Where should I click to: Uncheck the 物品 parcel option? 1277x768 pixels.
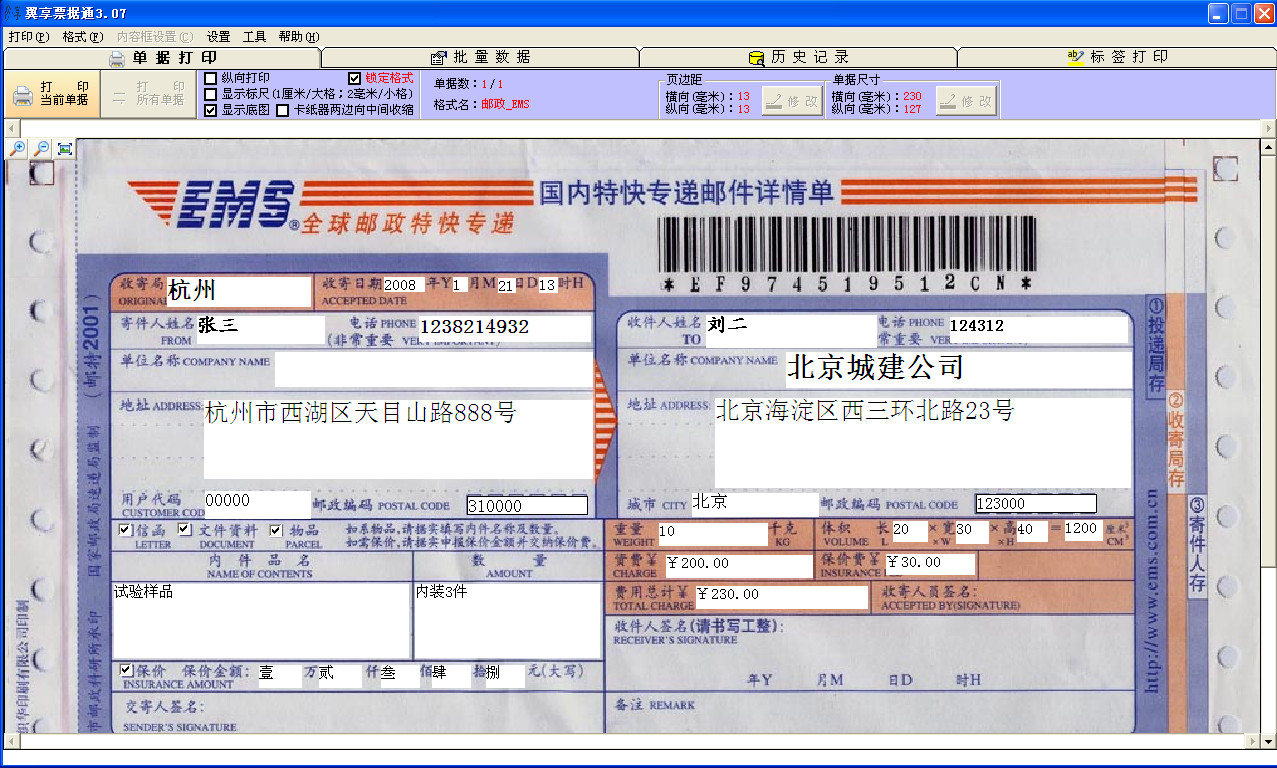tap(275, 528)
